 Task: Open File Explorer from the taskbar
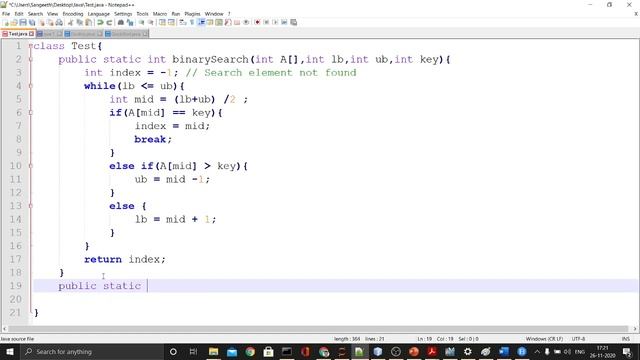point(213,351)
